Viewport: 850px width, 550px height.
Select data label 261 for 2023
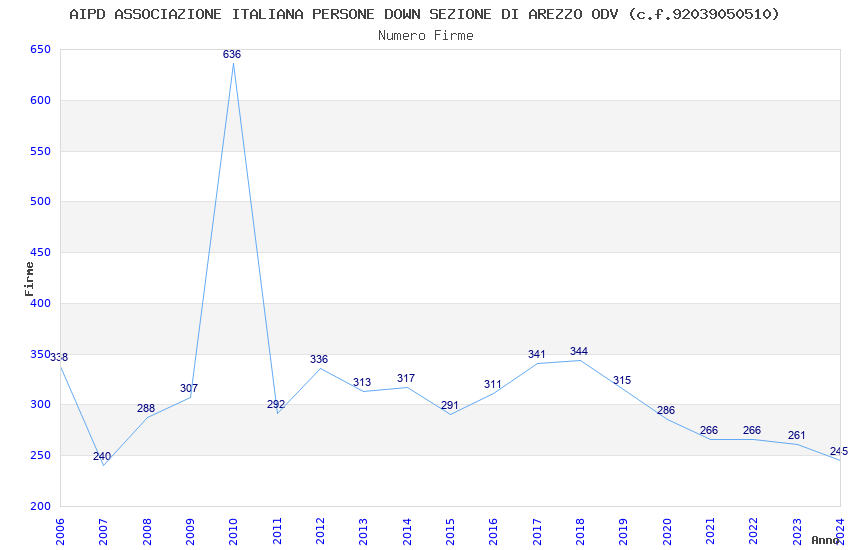(x=796, y=435)
